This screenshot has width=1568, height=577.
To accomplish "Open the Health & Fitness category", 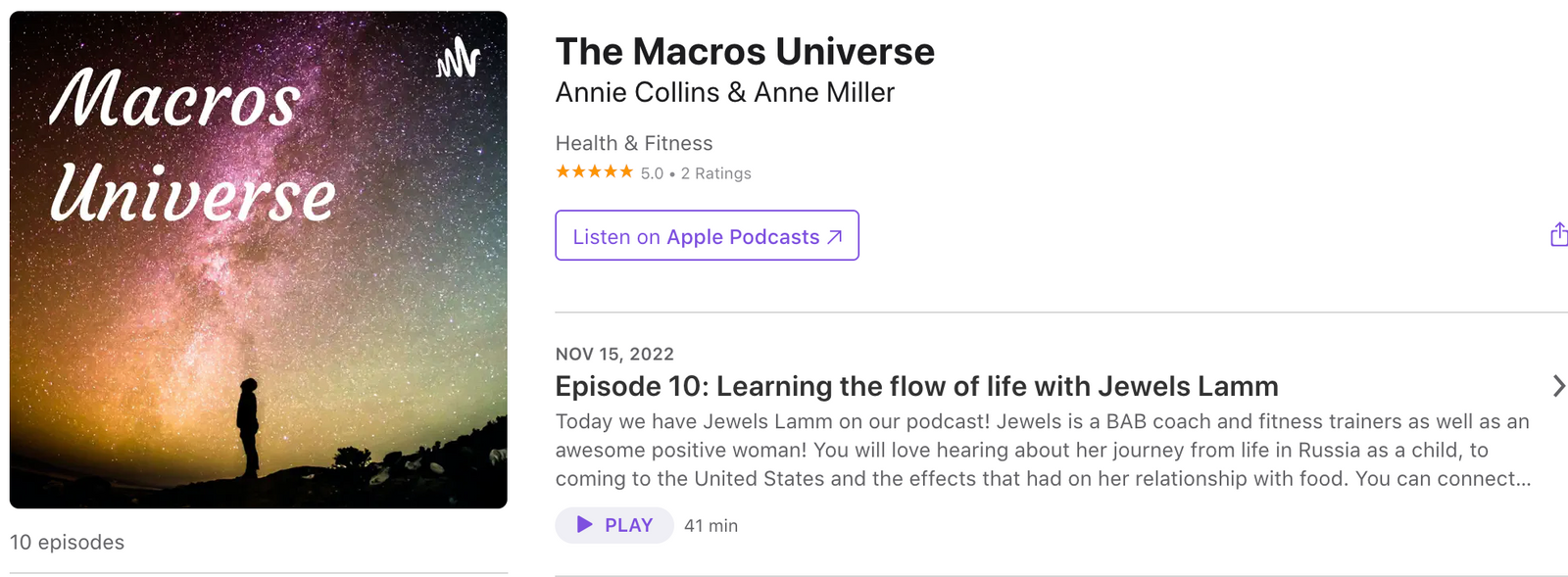I will coord(633,143).
